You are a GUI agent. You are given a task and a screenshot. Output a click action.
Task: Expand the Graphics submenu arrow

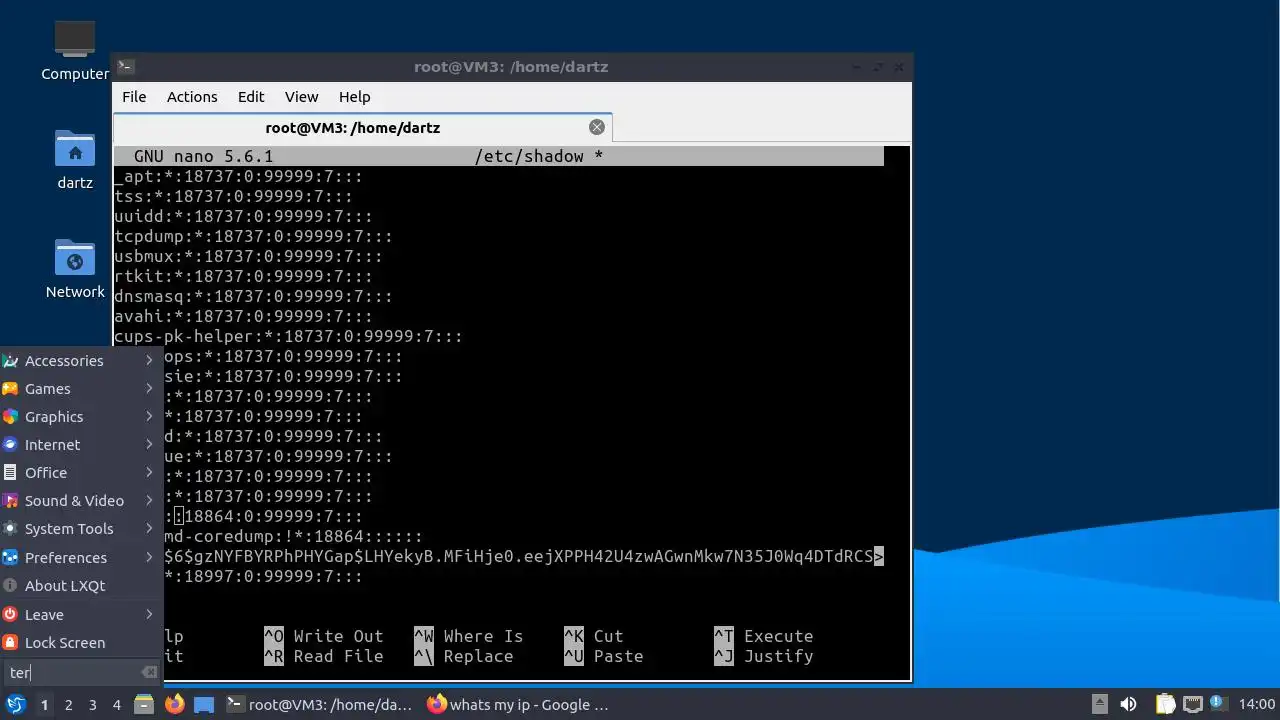coord(149,417)
